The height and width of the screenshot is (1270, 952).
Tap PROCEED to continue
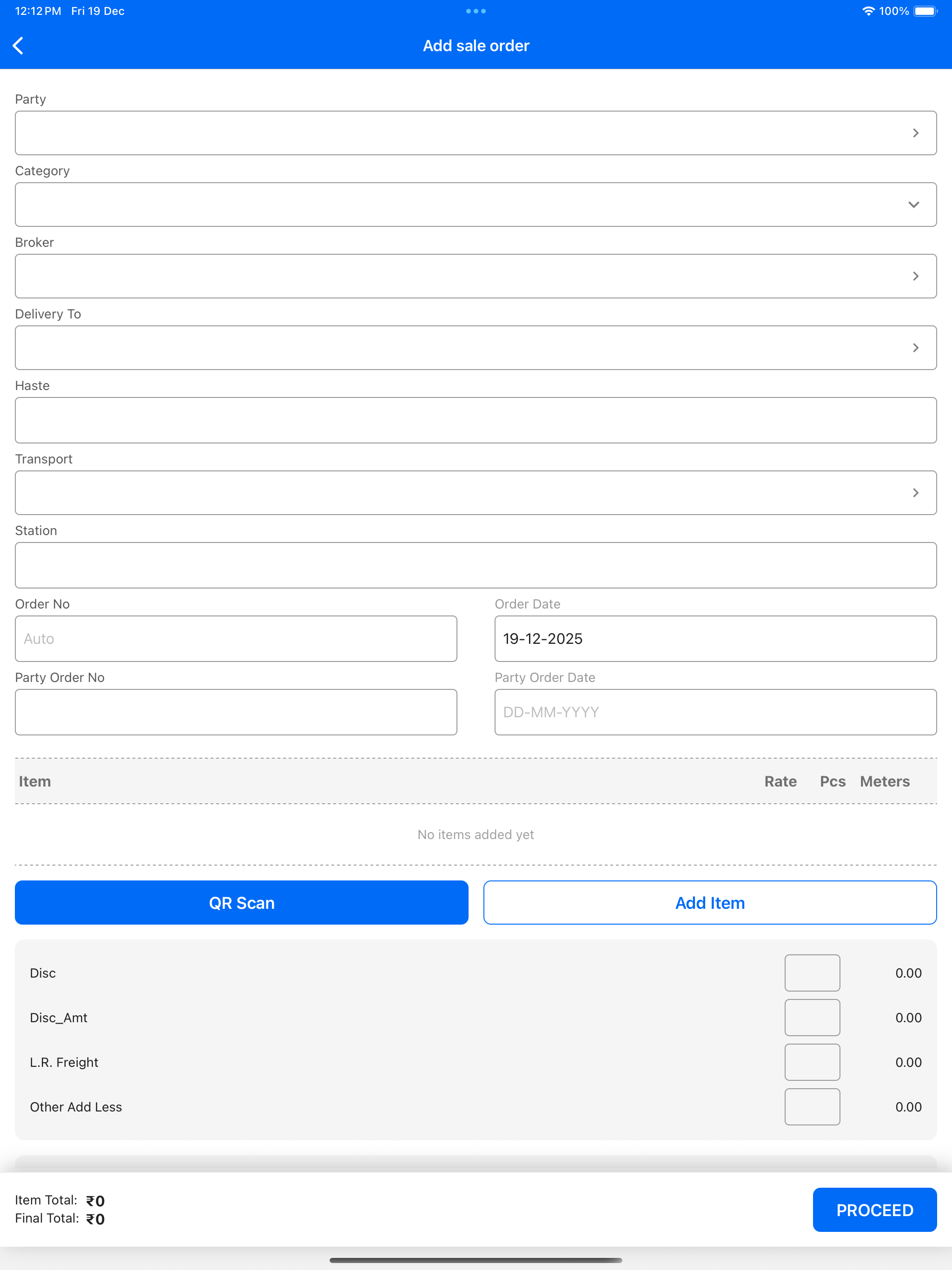click(874, 1210)
